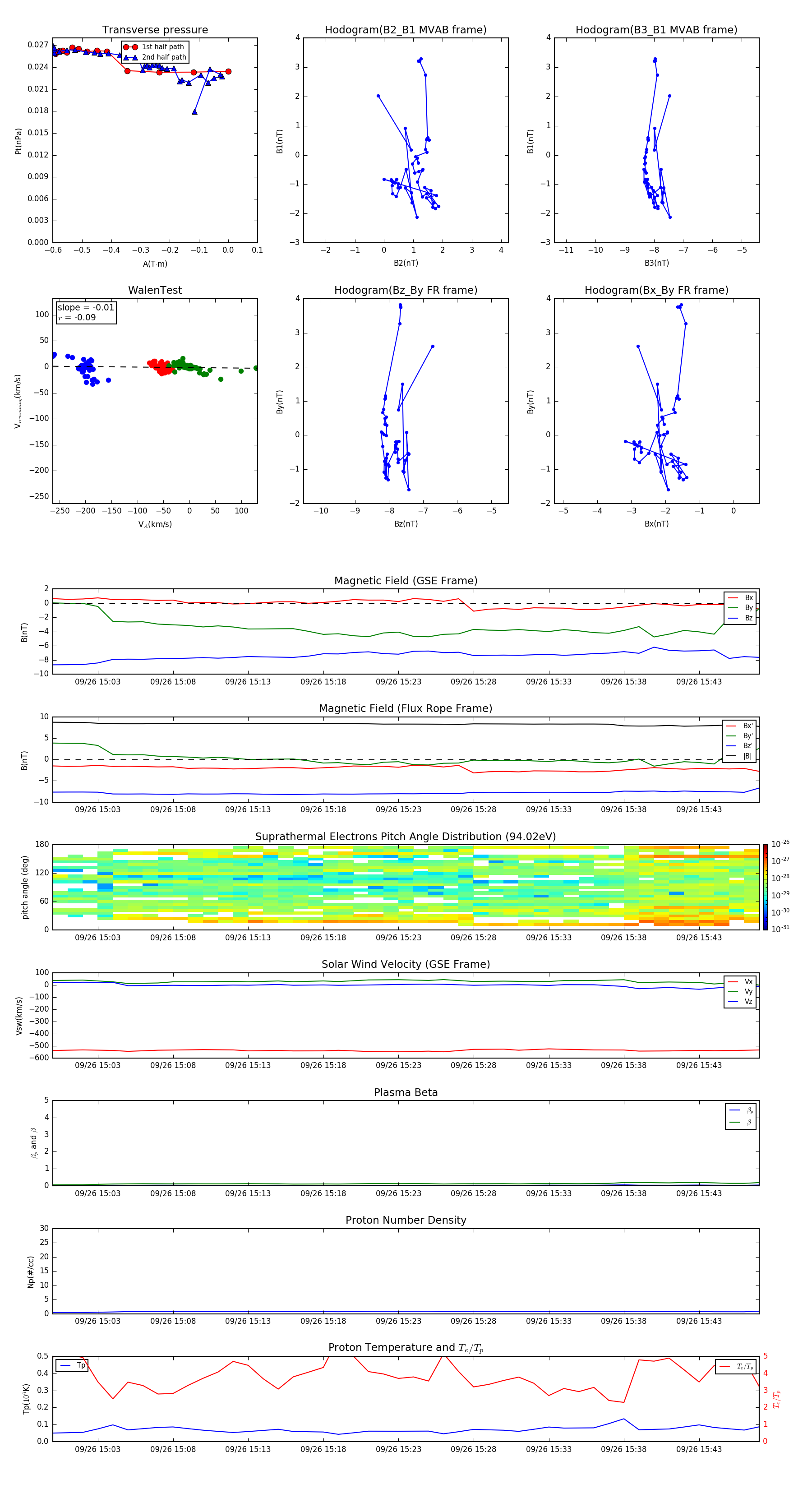Click the "Bz(nT)" x-axis label
Viewport: 812px width, 1489px height.
point(406,524)
